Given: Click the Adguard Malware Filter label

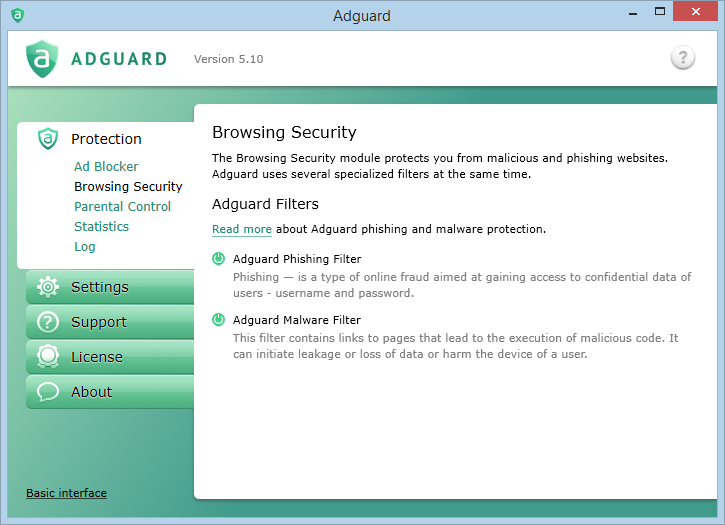Looking at the screenshot, I should tap(297, 320).
